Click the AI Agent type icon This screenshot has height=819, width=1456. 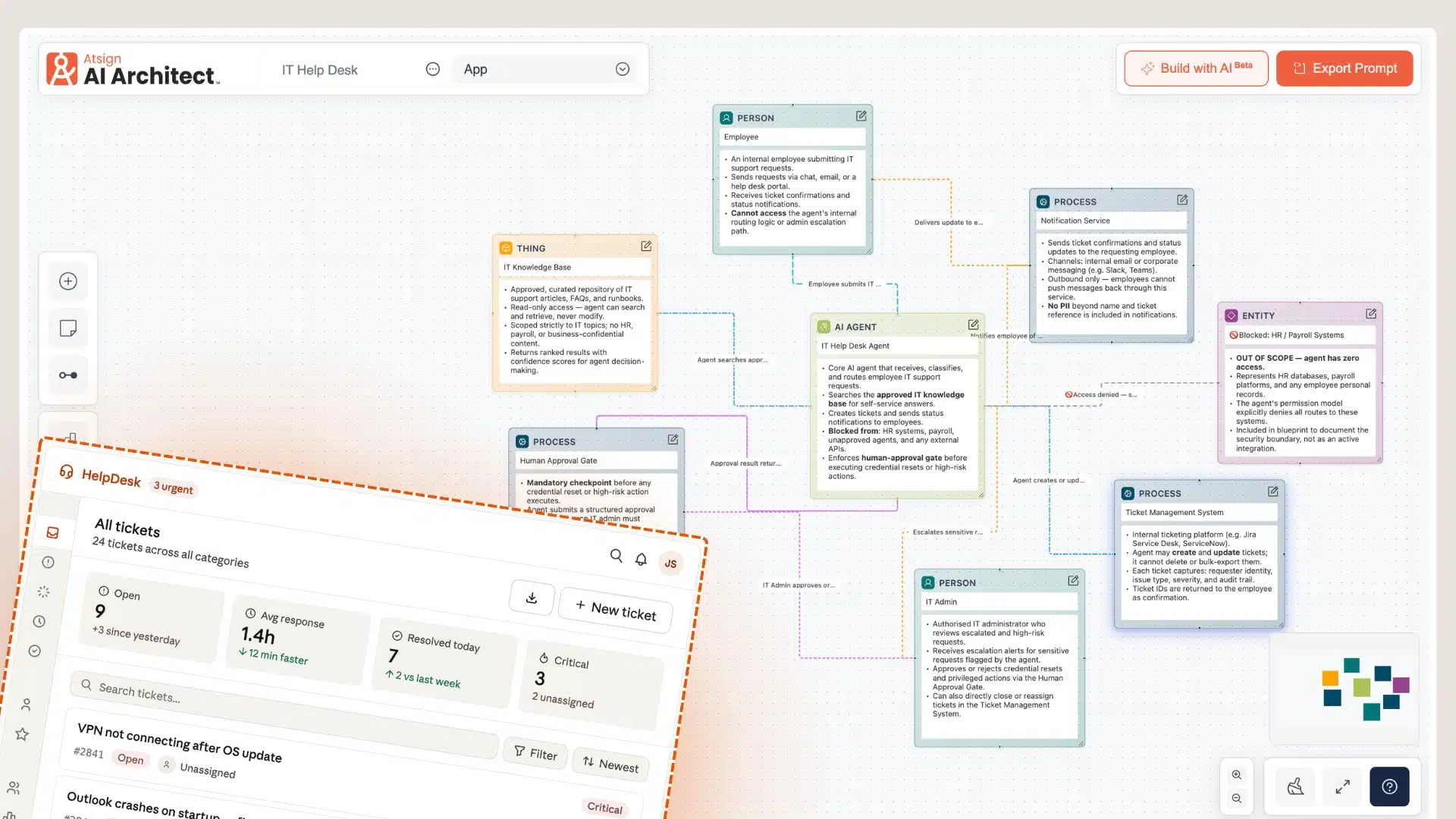[x=824, y=327]
